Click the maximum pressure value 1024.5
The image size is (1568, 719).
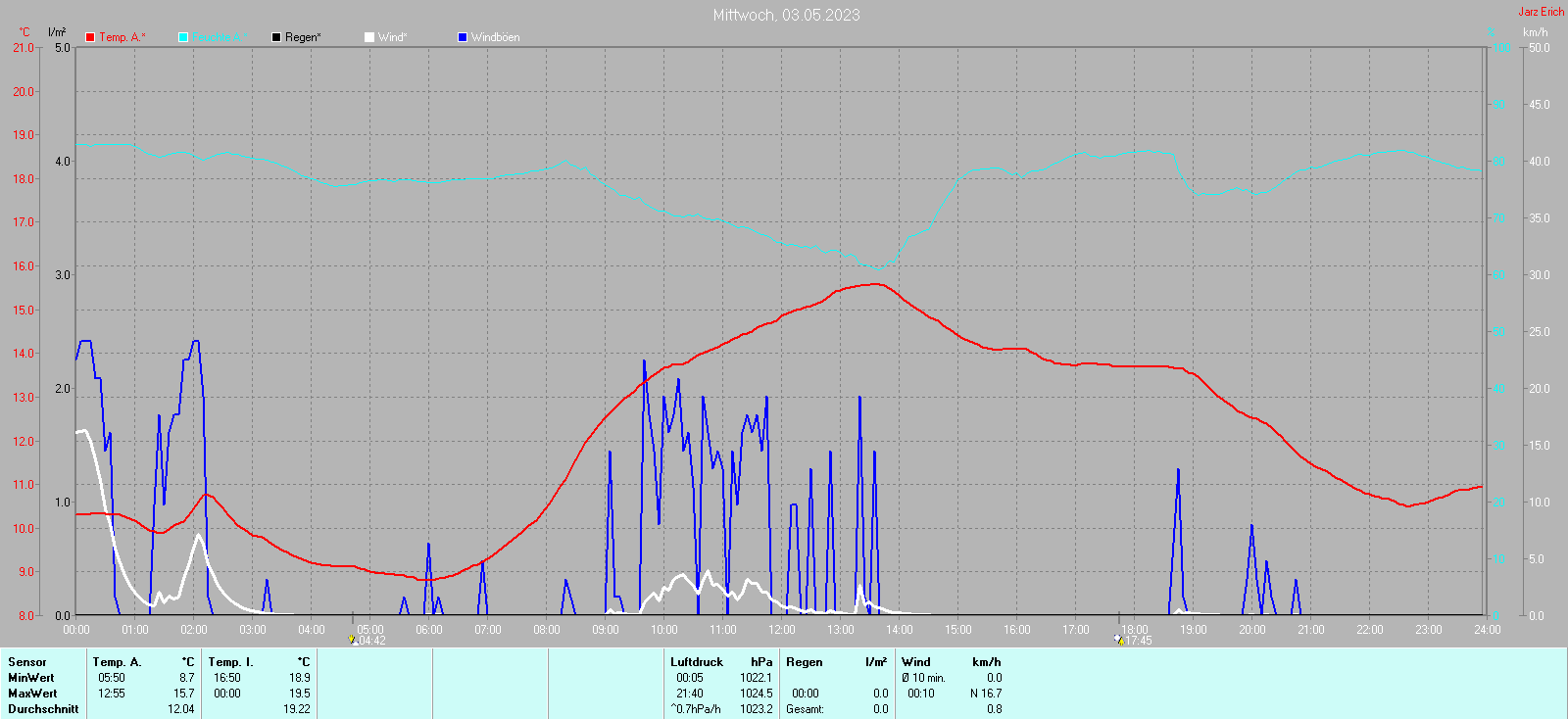[756, 694]
